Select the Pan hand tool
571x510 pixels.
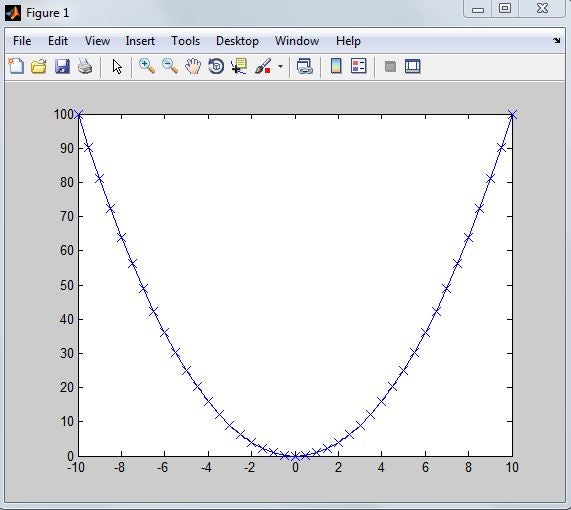(193, 67)
